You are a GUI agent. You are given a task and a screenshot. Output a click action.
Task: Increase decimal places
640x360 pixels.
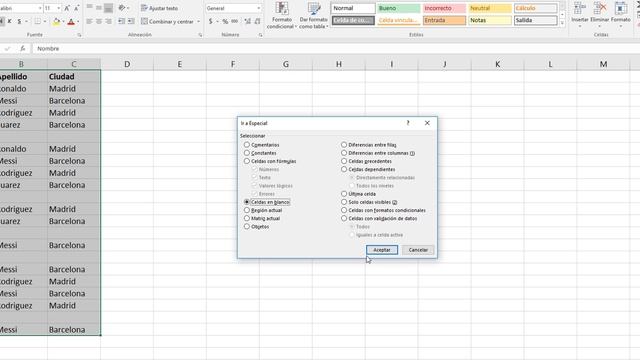click(x=248, y=21)
